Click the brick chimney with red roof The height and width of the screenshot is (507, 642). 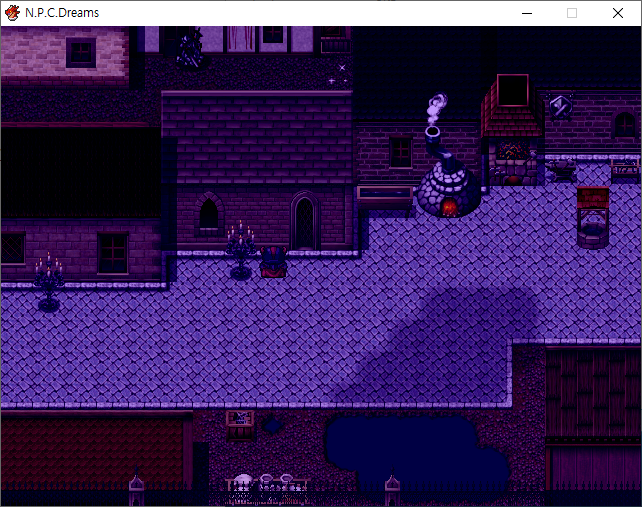[513, 106]
